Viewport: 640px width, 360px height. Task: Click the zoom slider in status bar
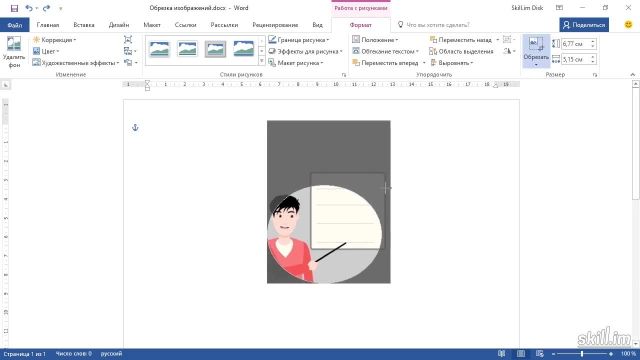pos(582,353)
